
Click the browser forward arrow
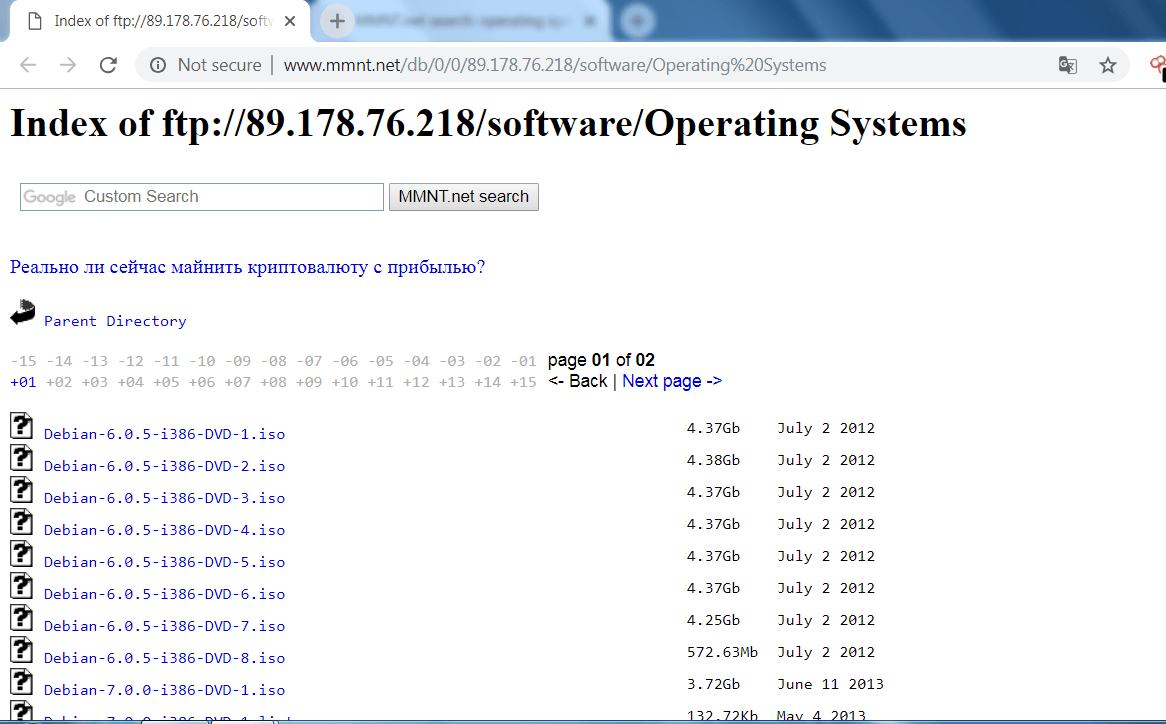tap(68, 65)
